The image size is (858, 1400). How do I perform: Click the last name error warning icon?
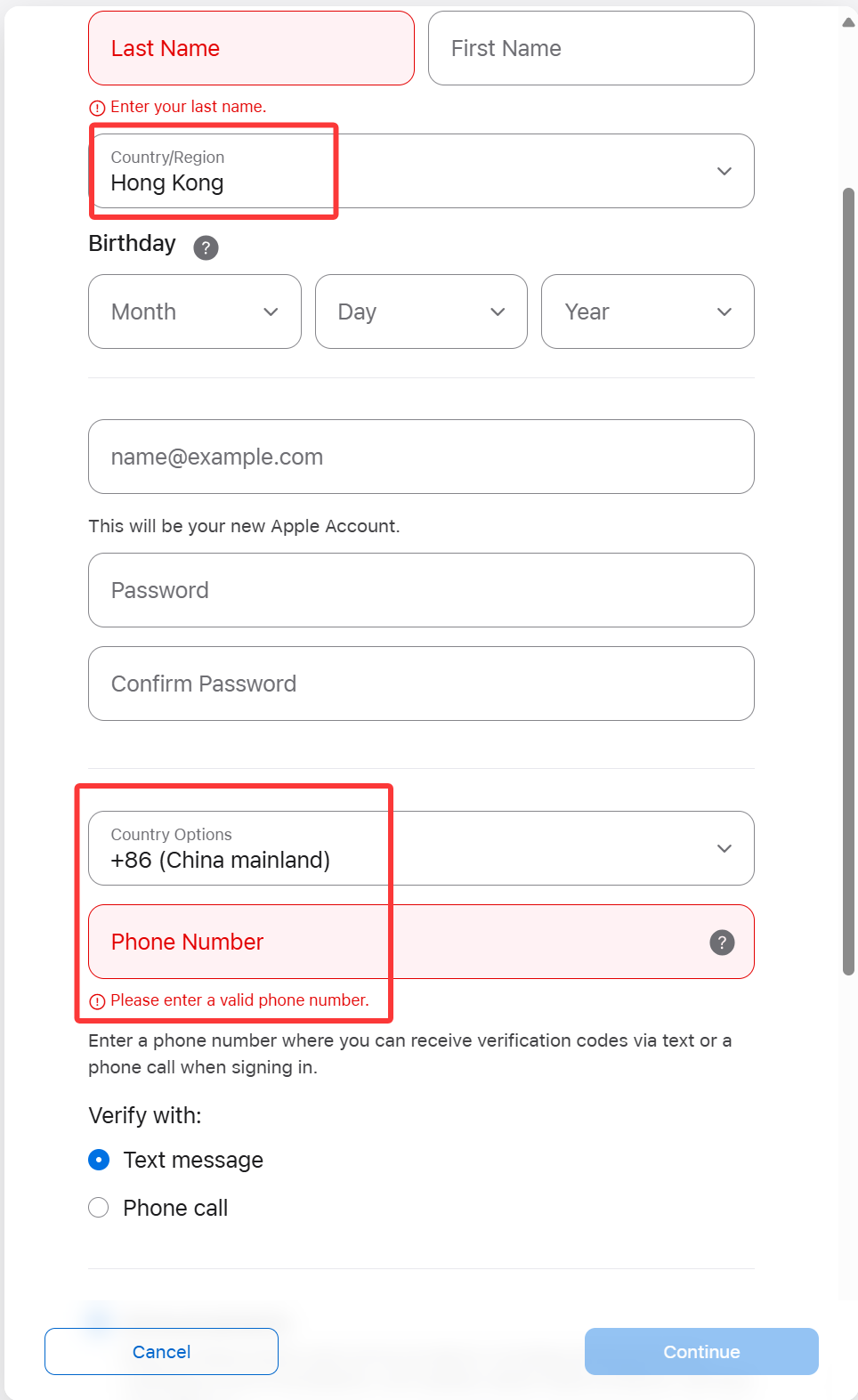(97, 108)
